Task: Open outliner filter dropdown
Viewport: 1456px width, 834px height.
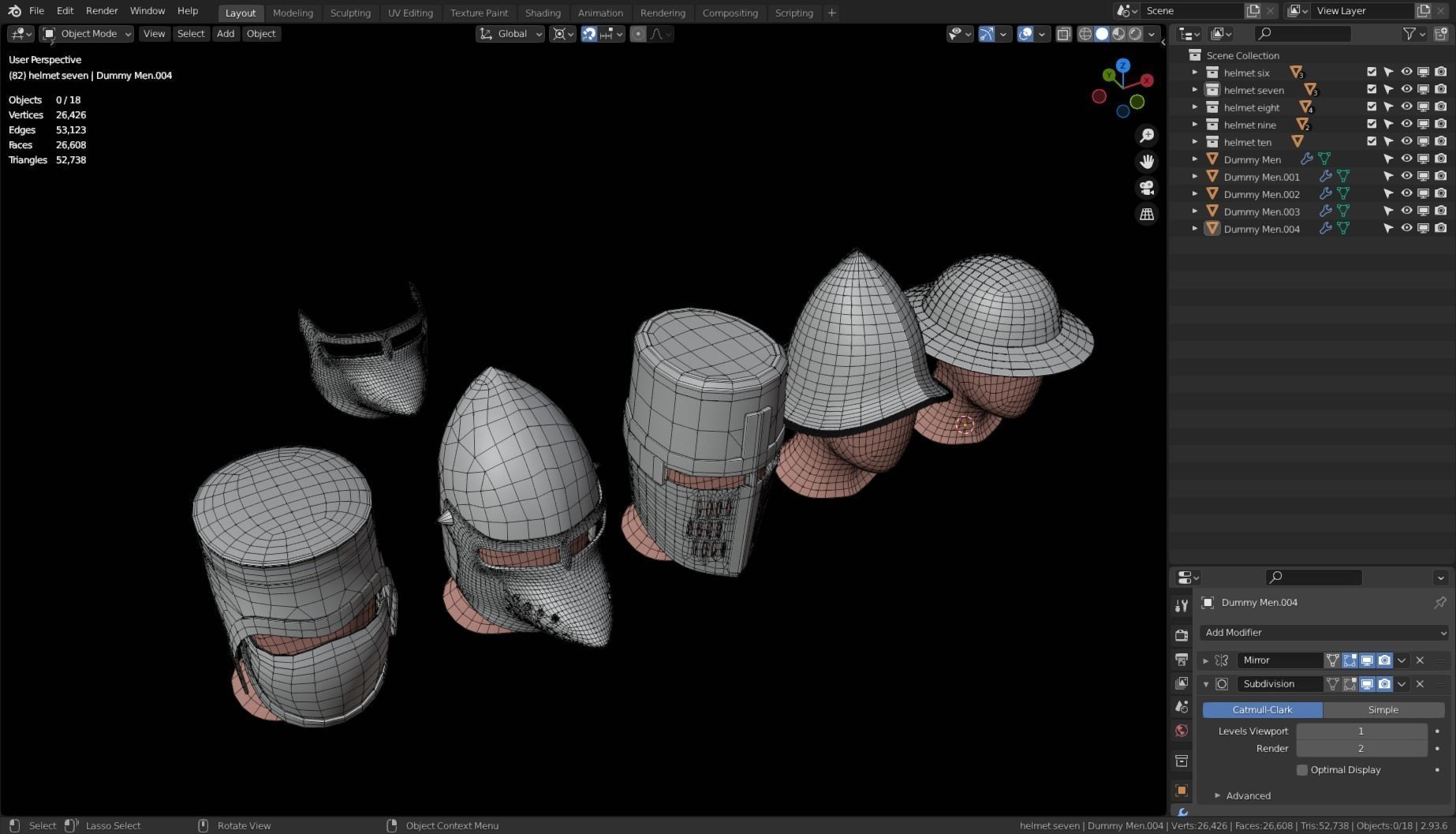Action: pyautogui.click(x=1415, y=34)
